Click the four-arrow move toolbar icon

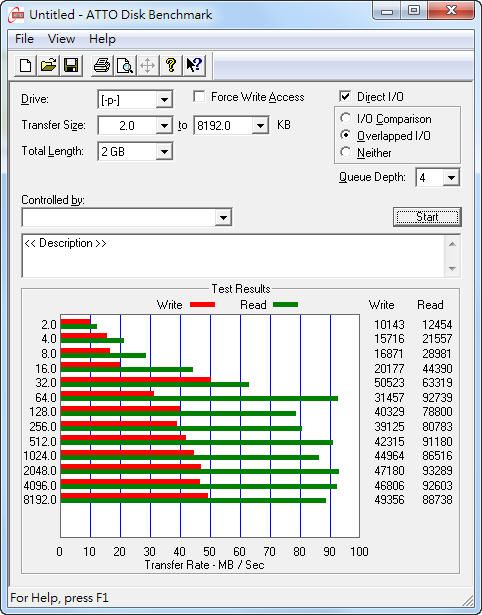147,65
